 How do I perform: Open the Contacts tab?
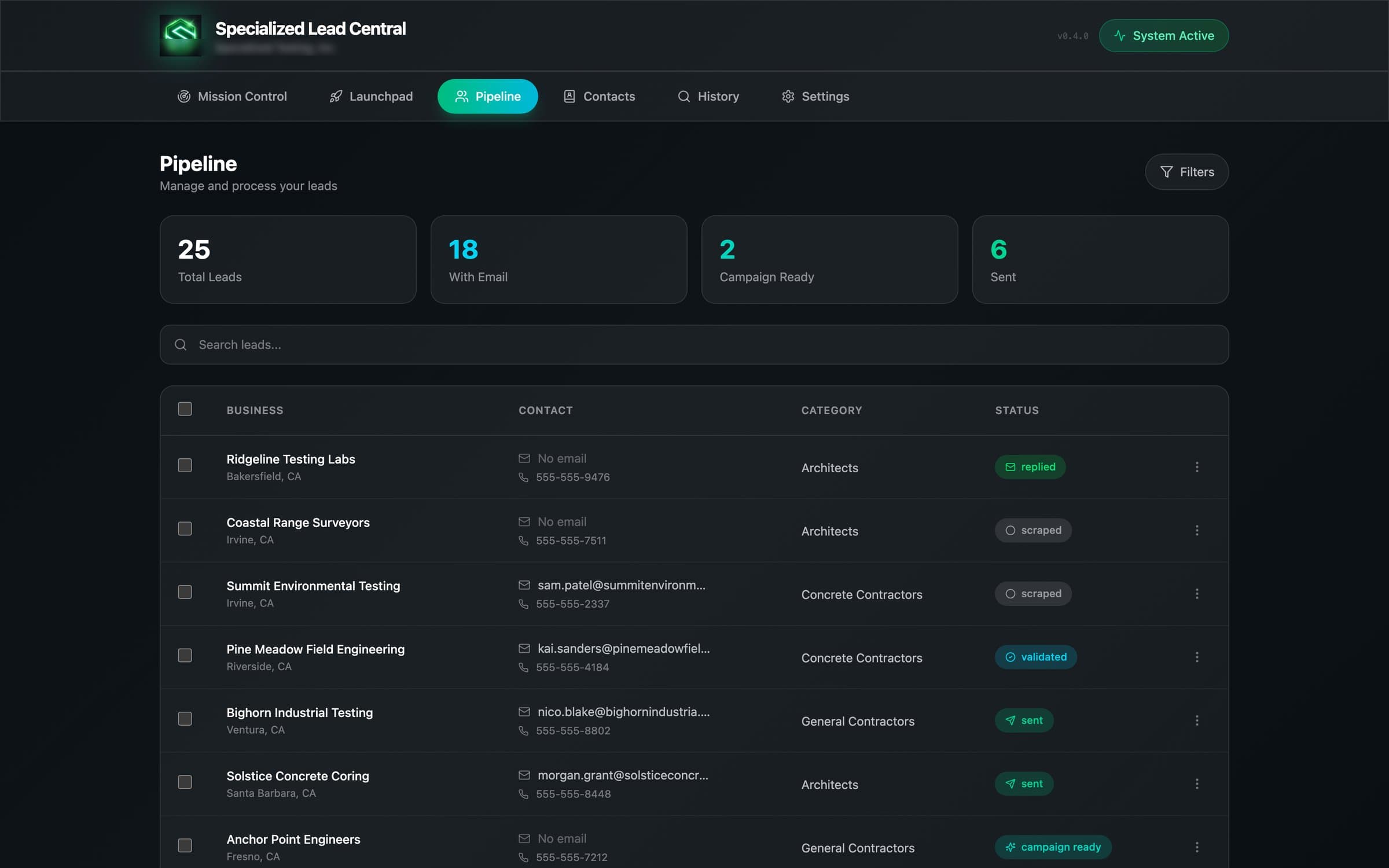(599, 96)
